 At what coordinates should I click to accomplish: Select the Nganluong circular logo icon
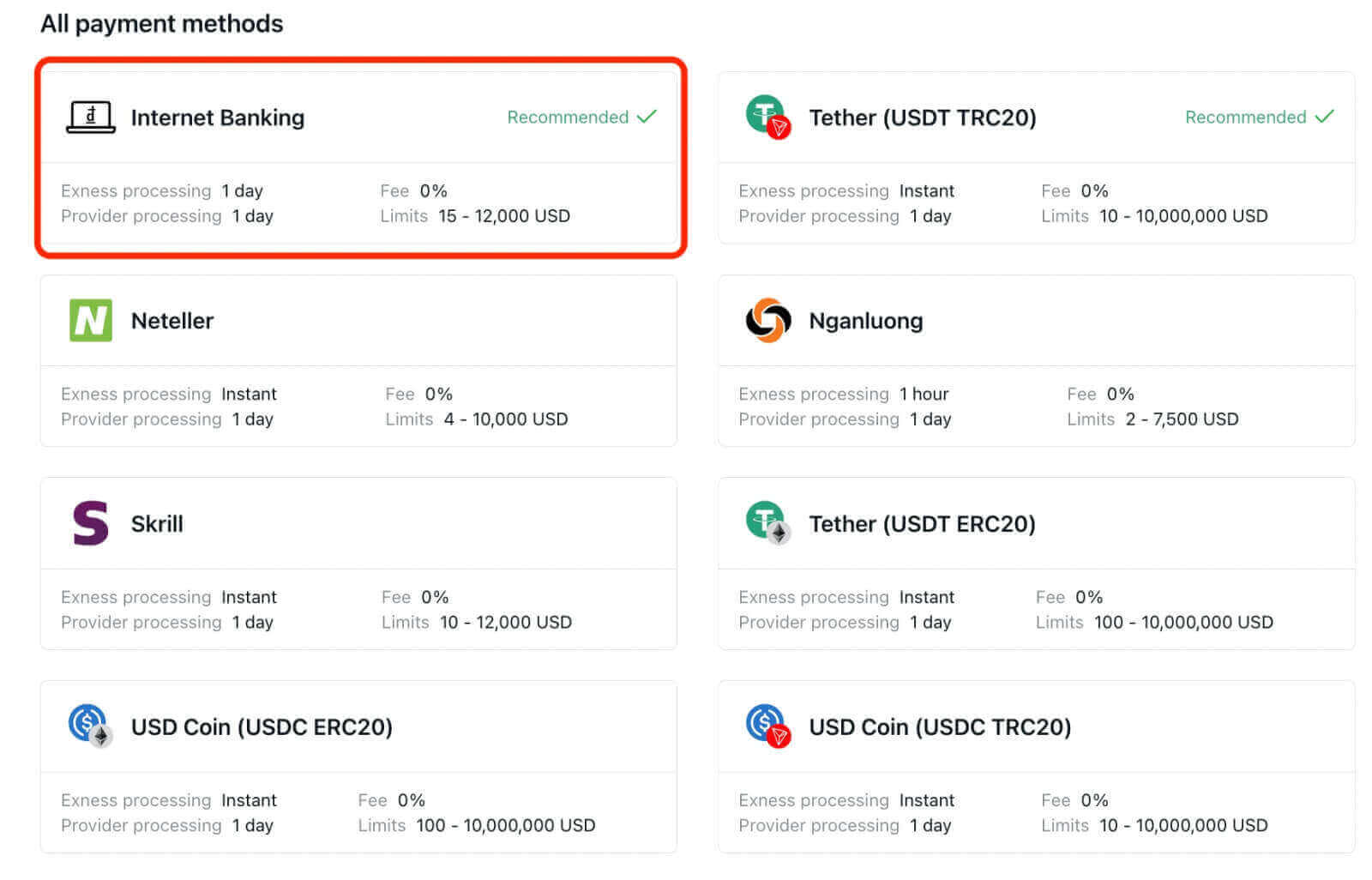coord(767,320)
